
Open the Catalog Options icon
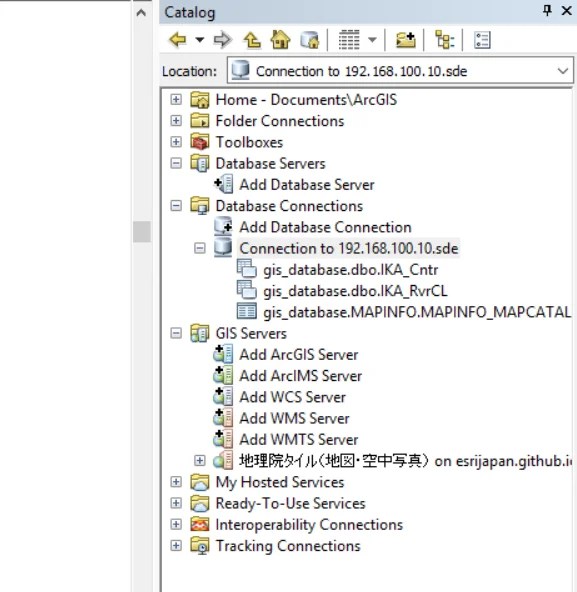click(x=482, y=40)
